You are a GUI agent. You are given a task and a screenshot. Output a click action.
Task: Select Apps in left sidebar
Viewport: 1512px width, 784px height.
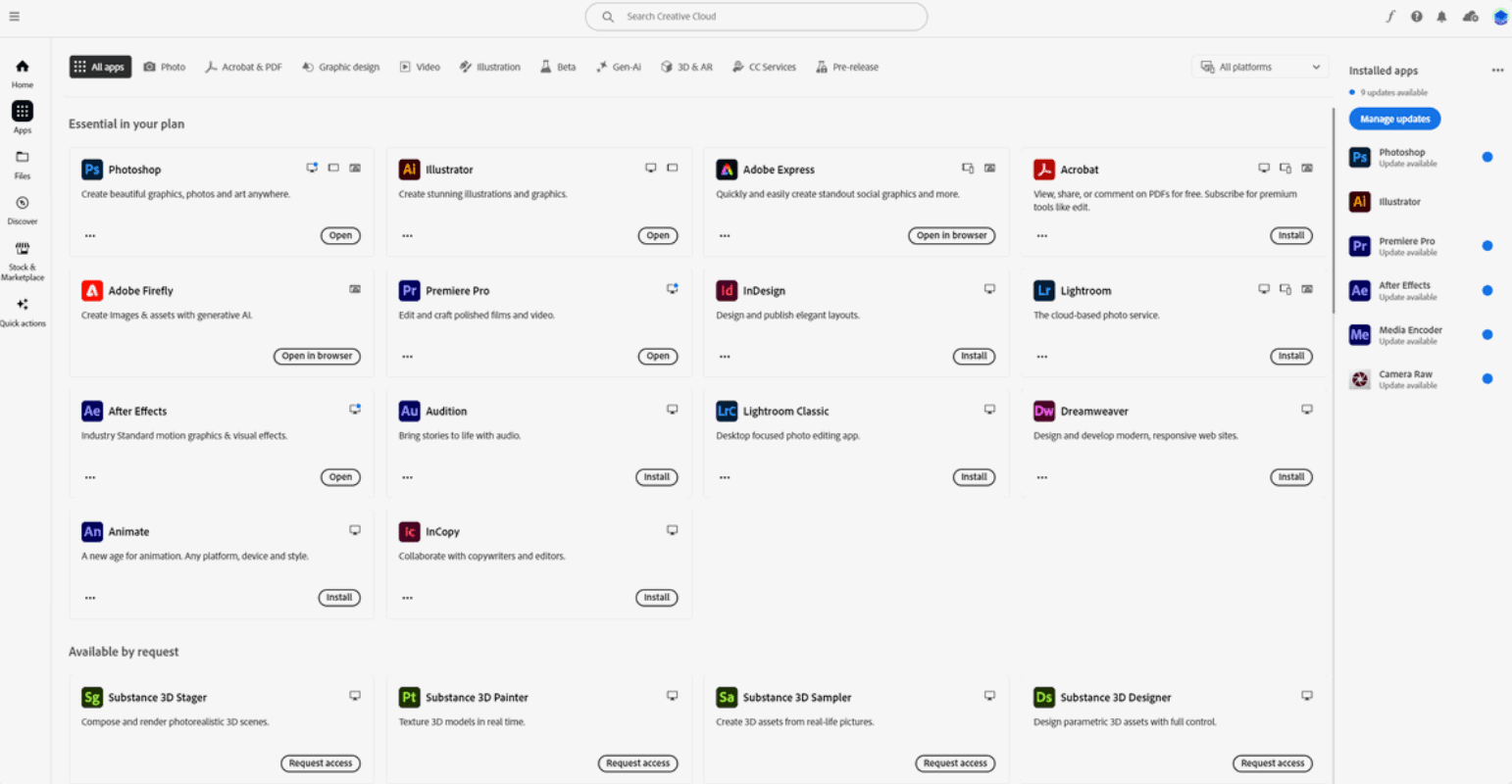23,118
